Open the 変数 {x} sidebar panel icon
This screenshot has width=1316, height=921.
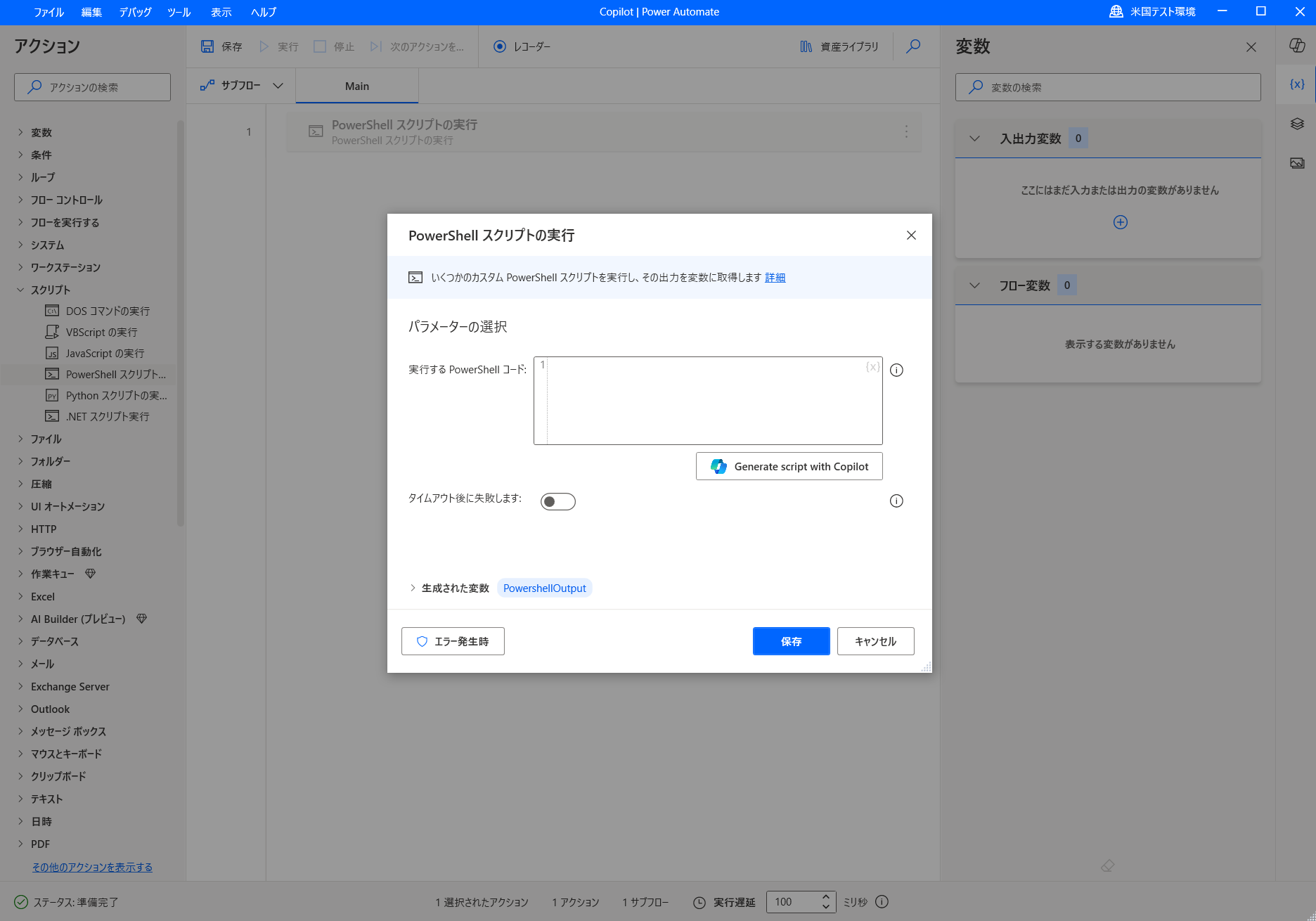coord(1297,84)
